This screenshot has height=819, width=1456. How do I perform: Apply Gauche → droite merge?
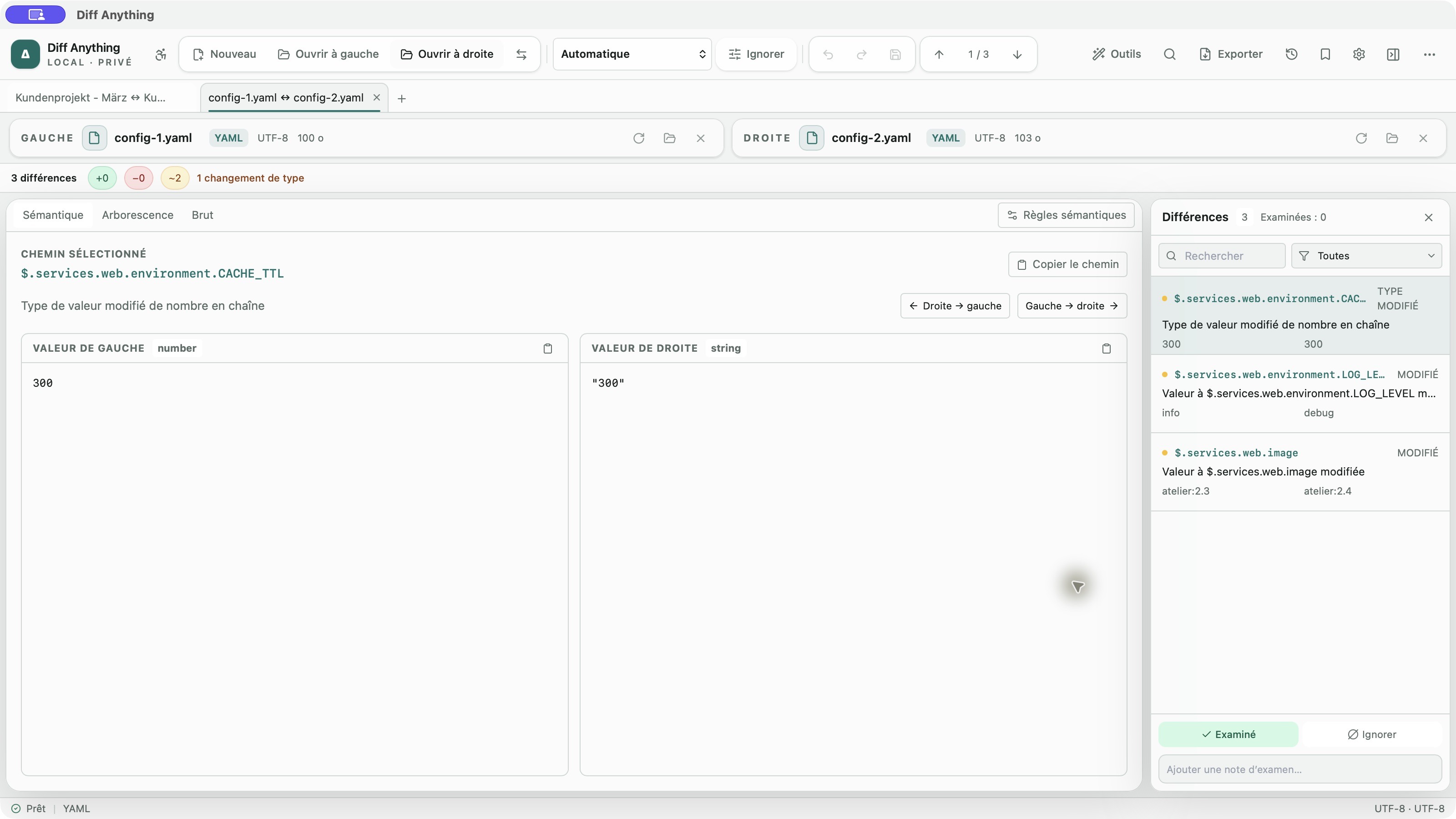tap(1072, 306)
